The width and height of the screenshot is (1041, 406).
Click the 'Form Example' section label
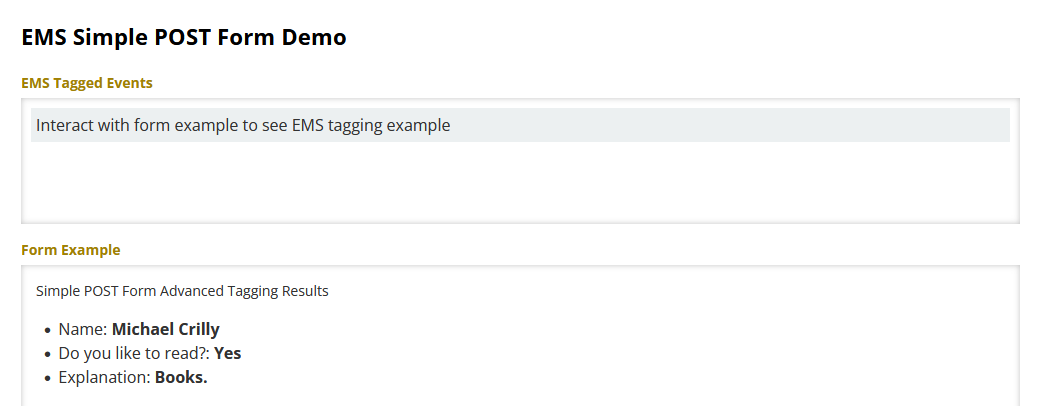70,250
